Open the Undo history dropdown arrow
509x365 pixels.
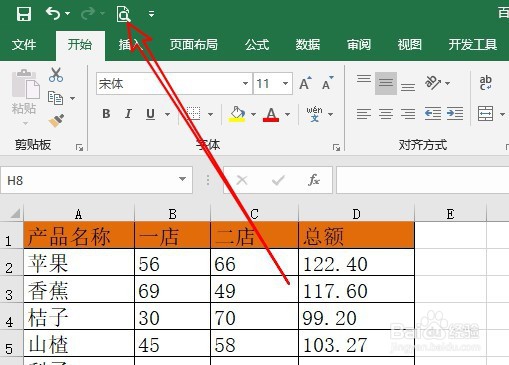(x=68, y=14)
